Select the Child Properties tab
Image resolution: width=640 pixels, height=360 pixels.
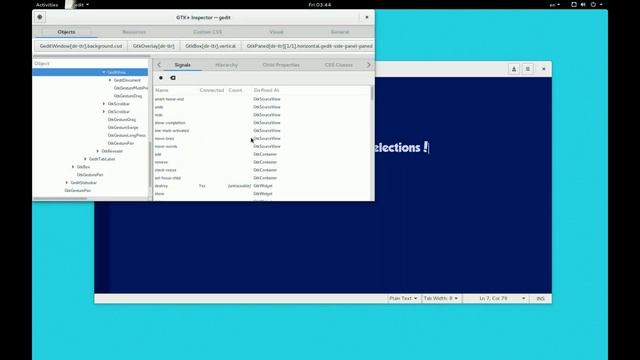click(x=281, y=65)
